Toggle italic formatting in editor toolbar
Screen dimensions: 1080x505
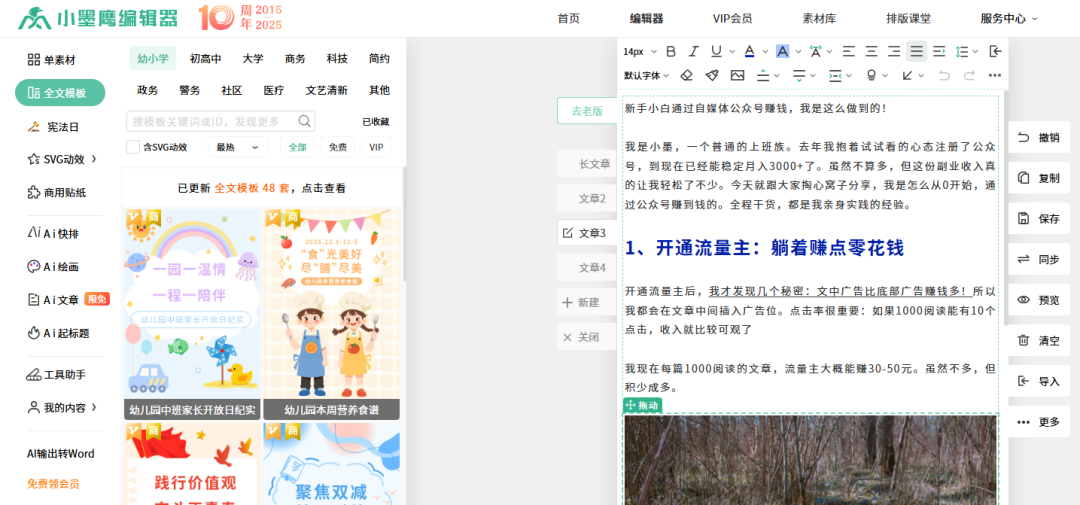pyautogui.click(x=694, y=51)
